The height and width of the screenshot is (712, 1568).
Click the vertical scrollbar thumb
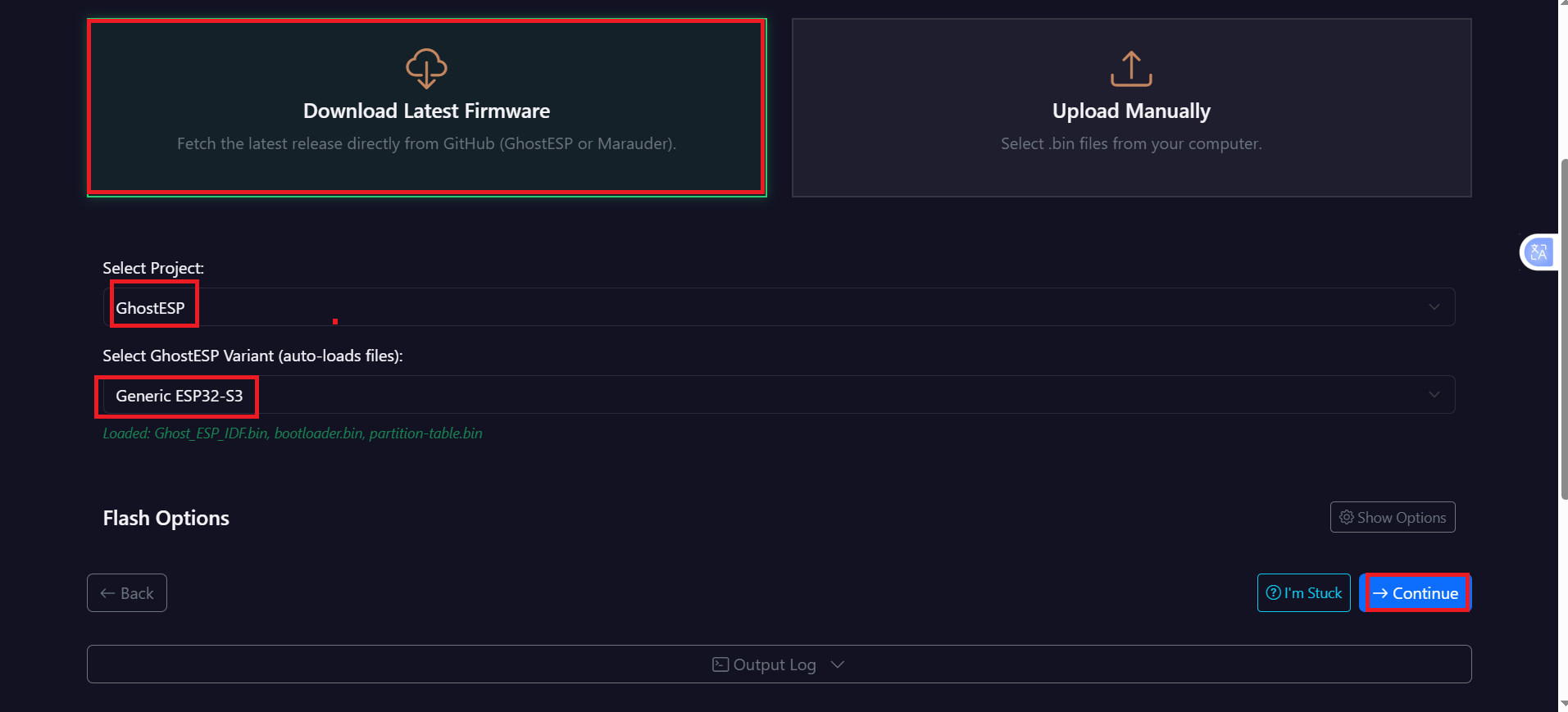[x=1563, y=328]
